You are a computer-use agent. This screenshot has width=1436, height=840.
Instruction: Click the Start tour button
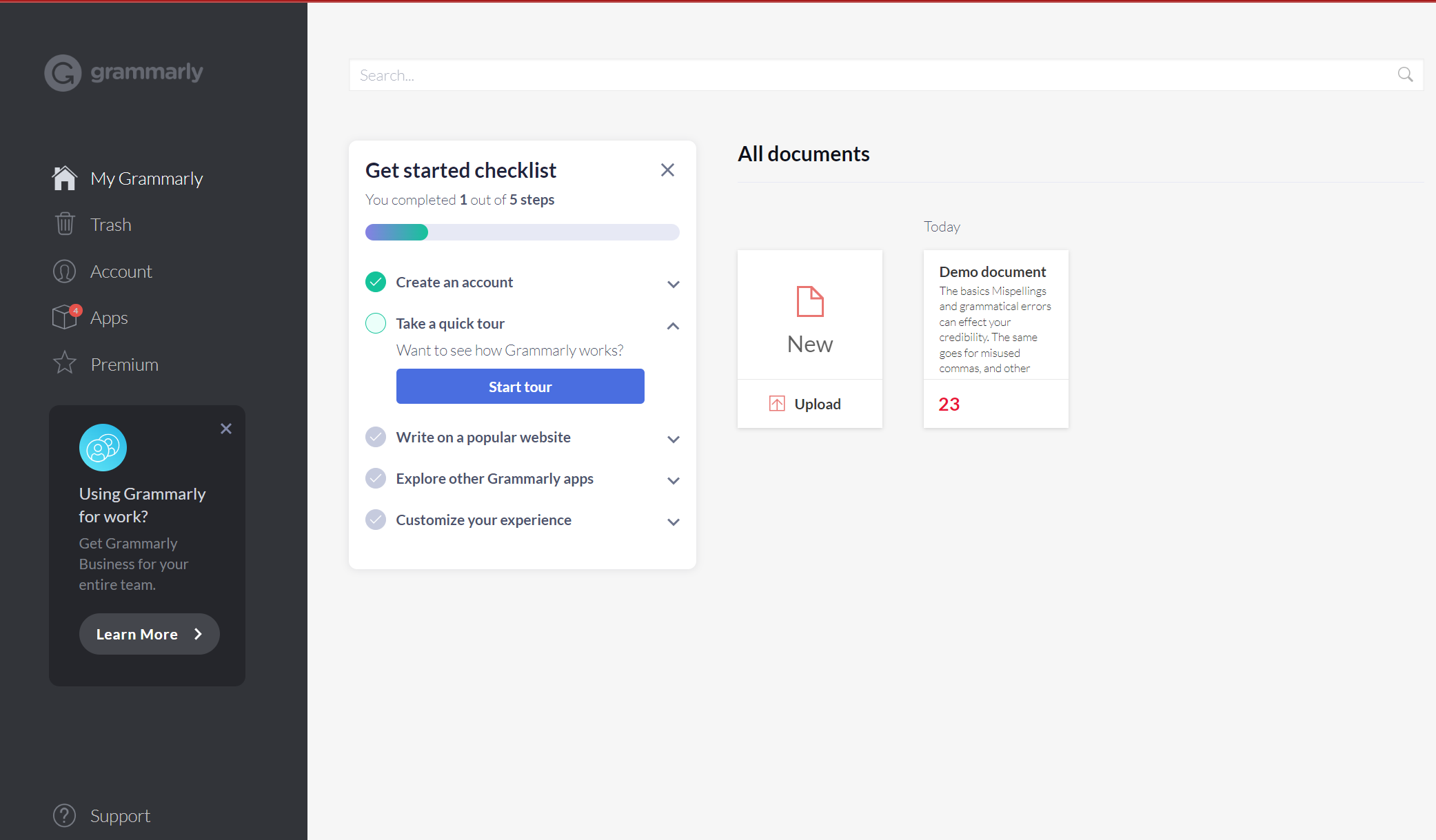[520, 387]
